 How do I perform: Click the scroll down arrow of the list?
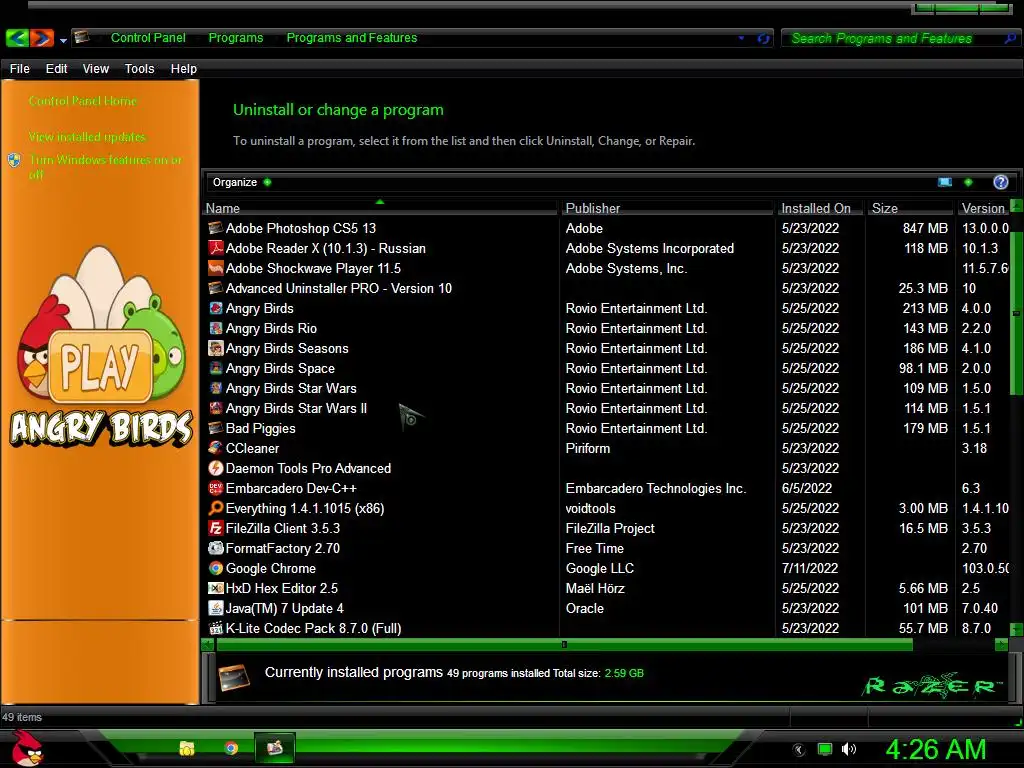1016,630
